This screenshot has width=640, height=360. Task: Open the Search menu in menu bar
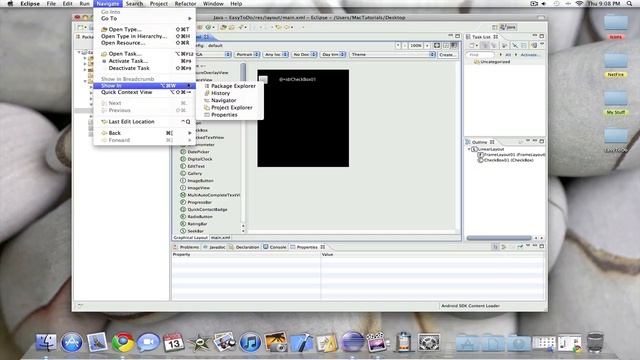click(134, 4)
